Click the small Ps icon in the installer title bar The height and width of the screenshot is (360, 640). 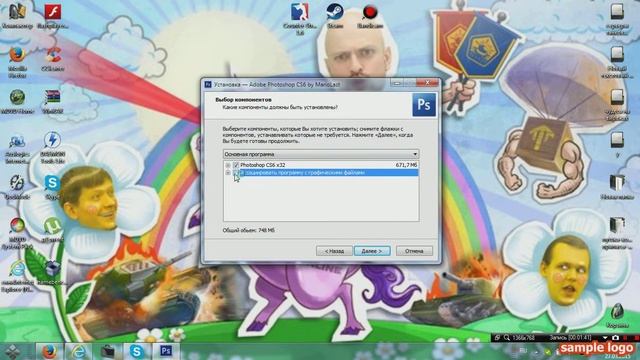point(208,84)
